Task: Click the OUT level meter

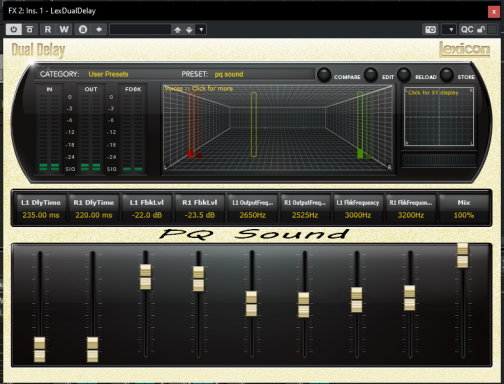Action: tap(91, 129)
